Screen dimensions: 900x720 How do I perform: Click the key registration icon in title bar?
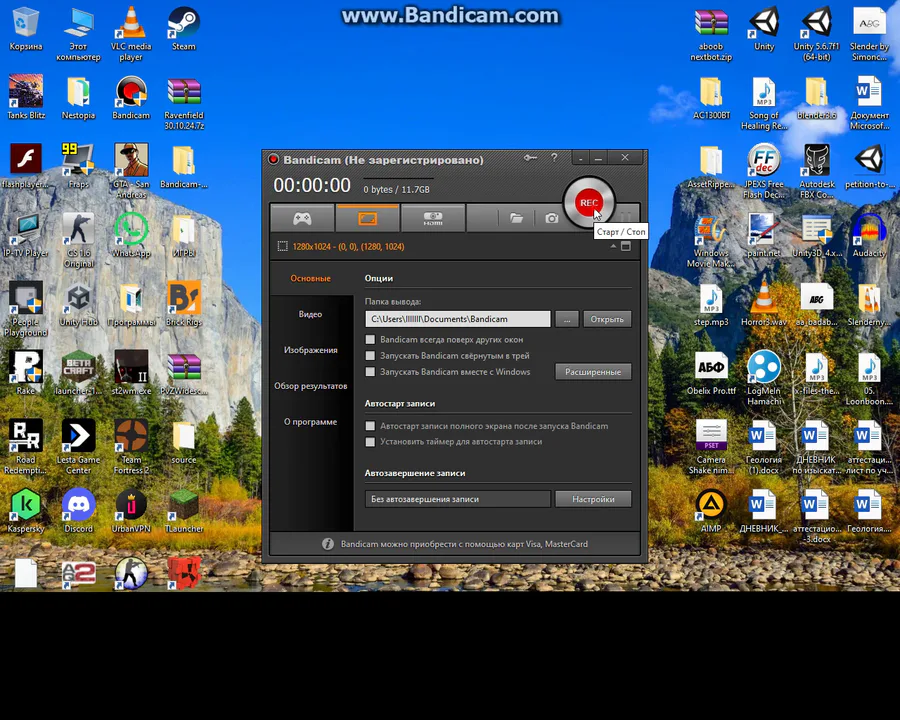click(x=530, y=157)
